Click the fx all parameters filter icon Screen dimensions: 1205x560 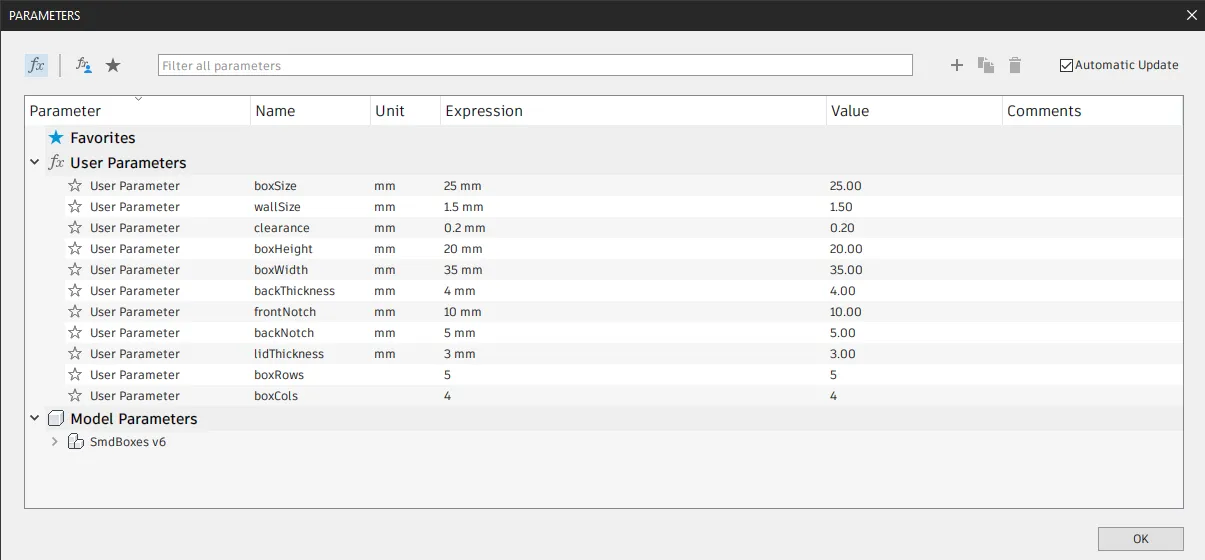coord(36,65)
